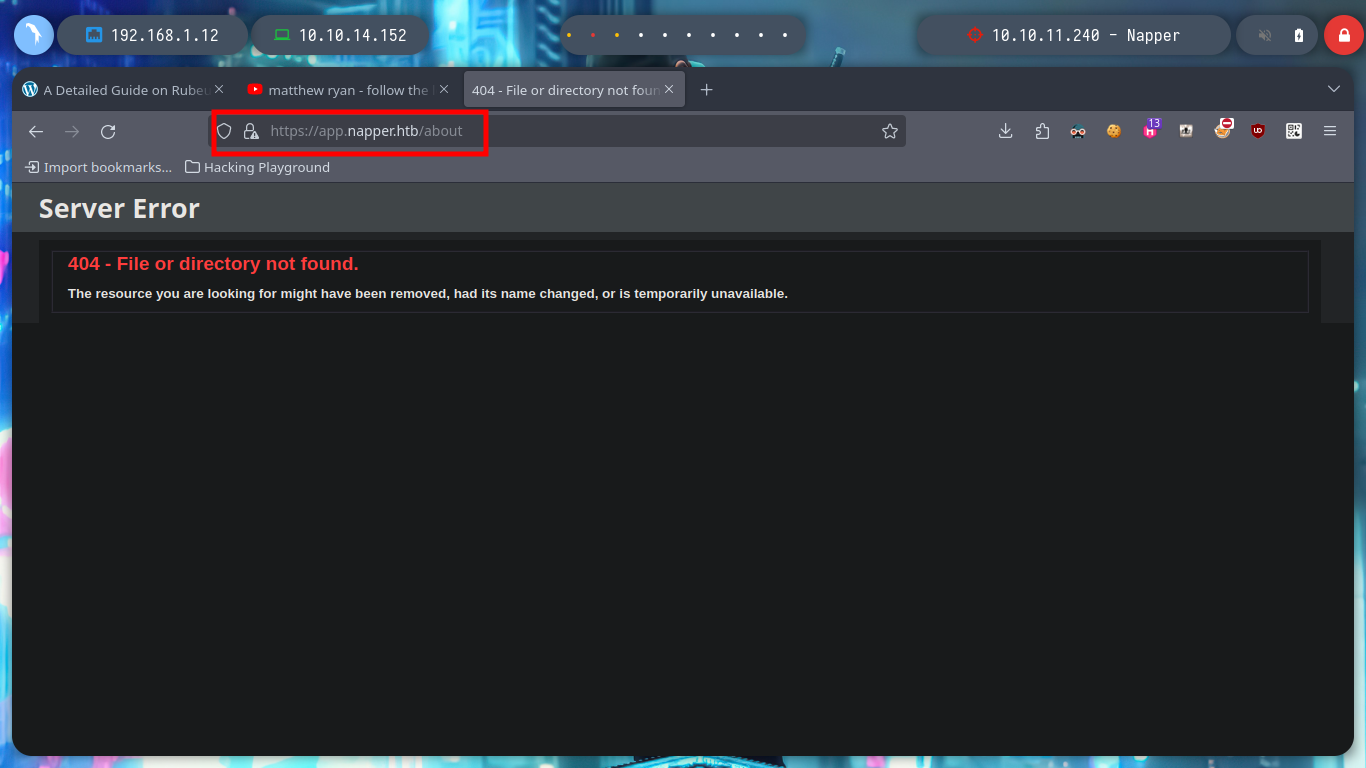
Task: Open the cookie editor extension
Action: coord(1114,131)
